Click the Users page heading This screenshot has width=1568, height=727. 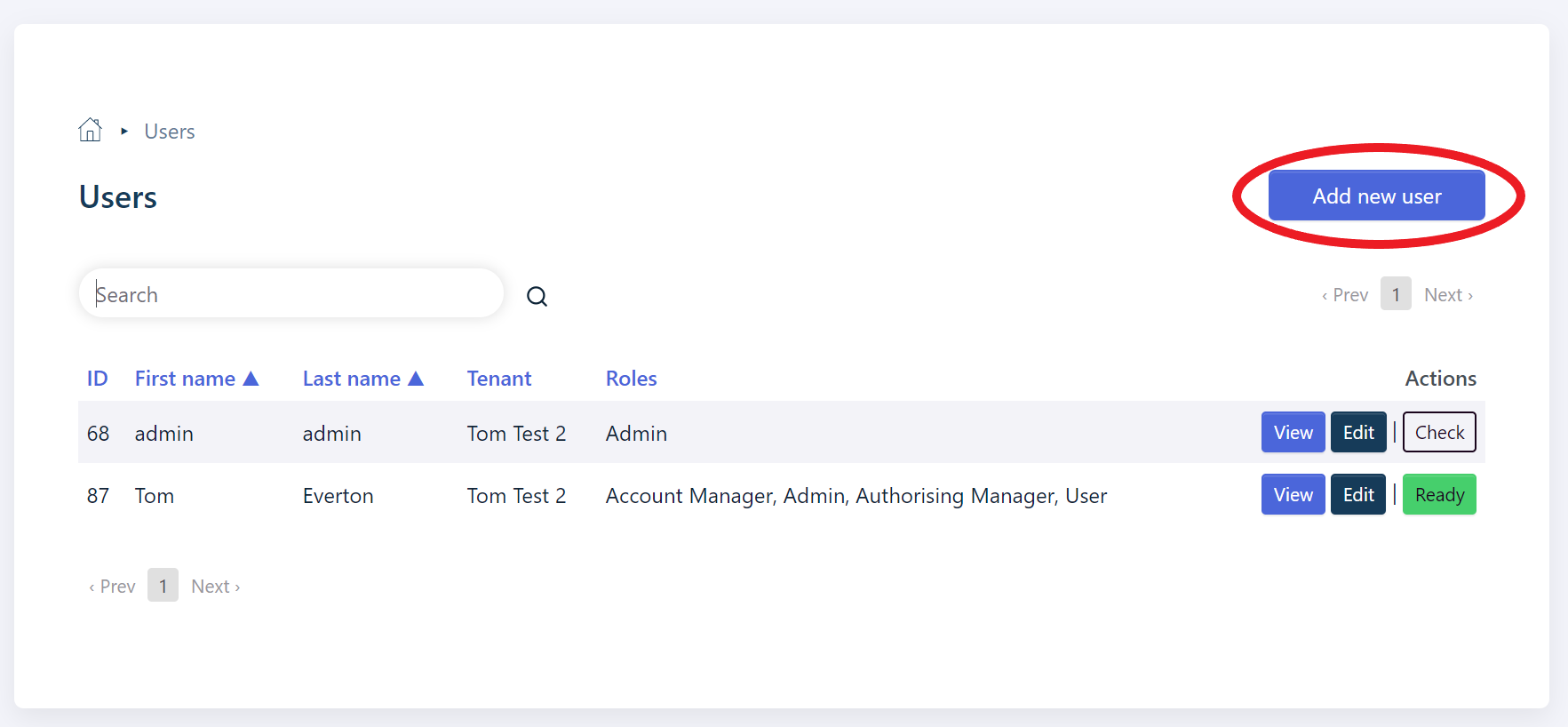(x=118, y=197)
